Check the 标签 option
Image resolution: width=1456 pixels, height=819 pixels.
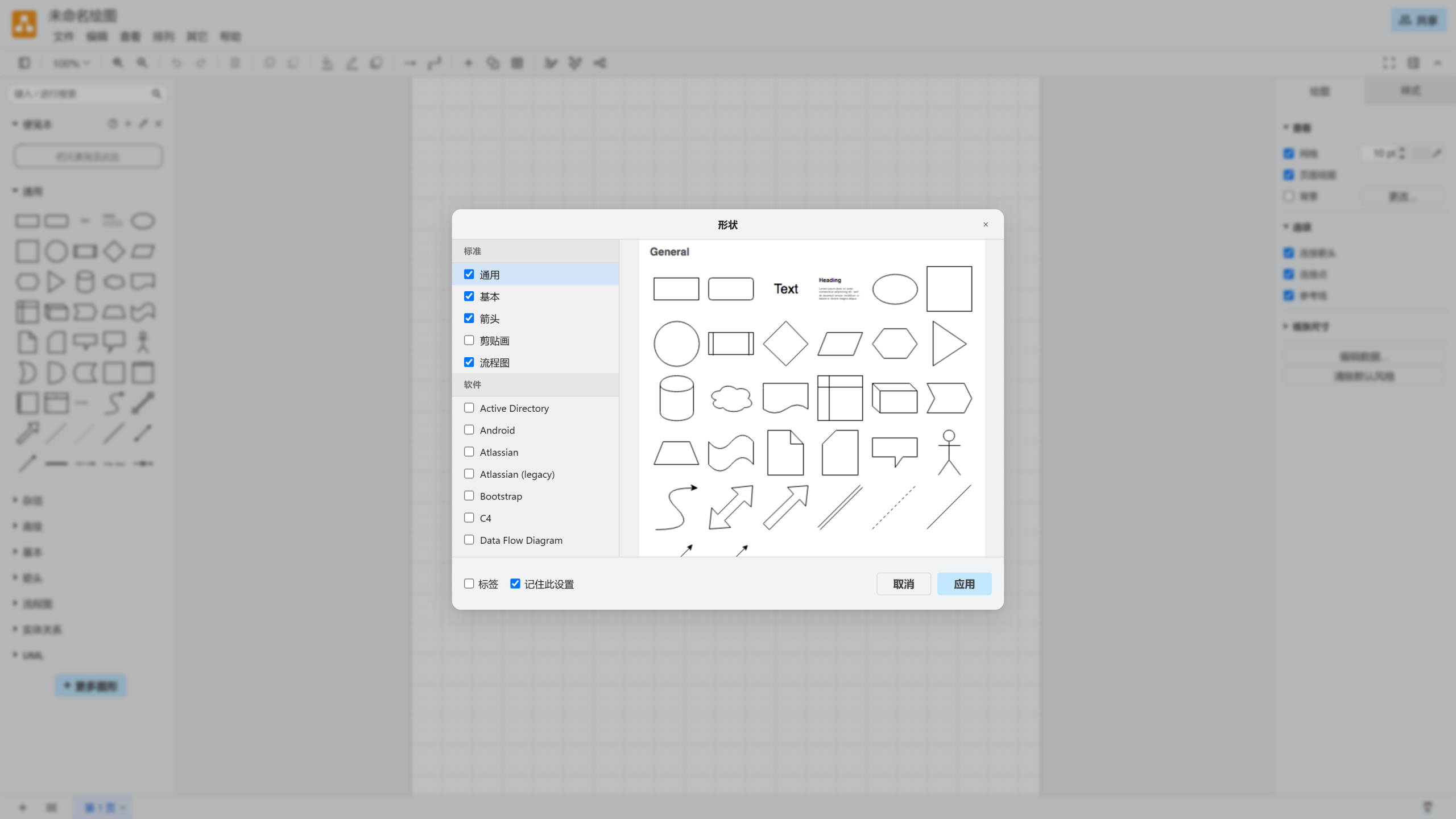point(469,584)
